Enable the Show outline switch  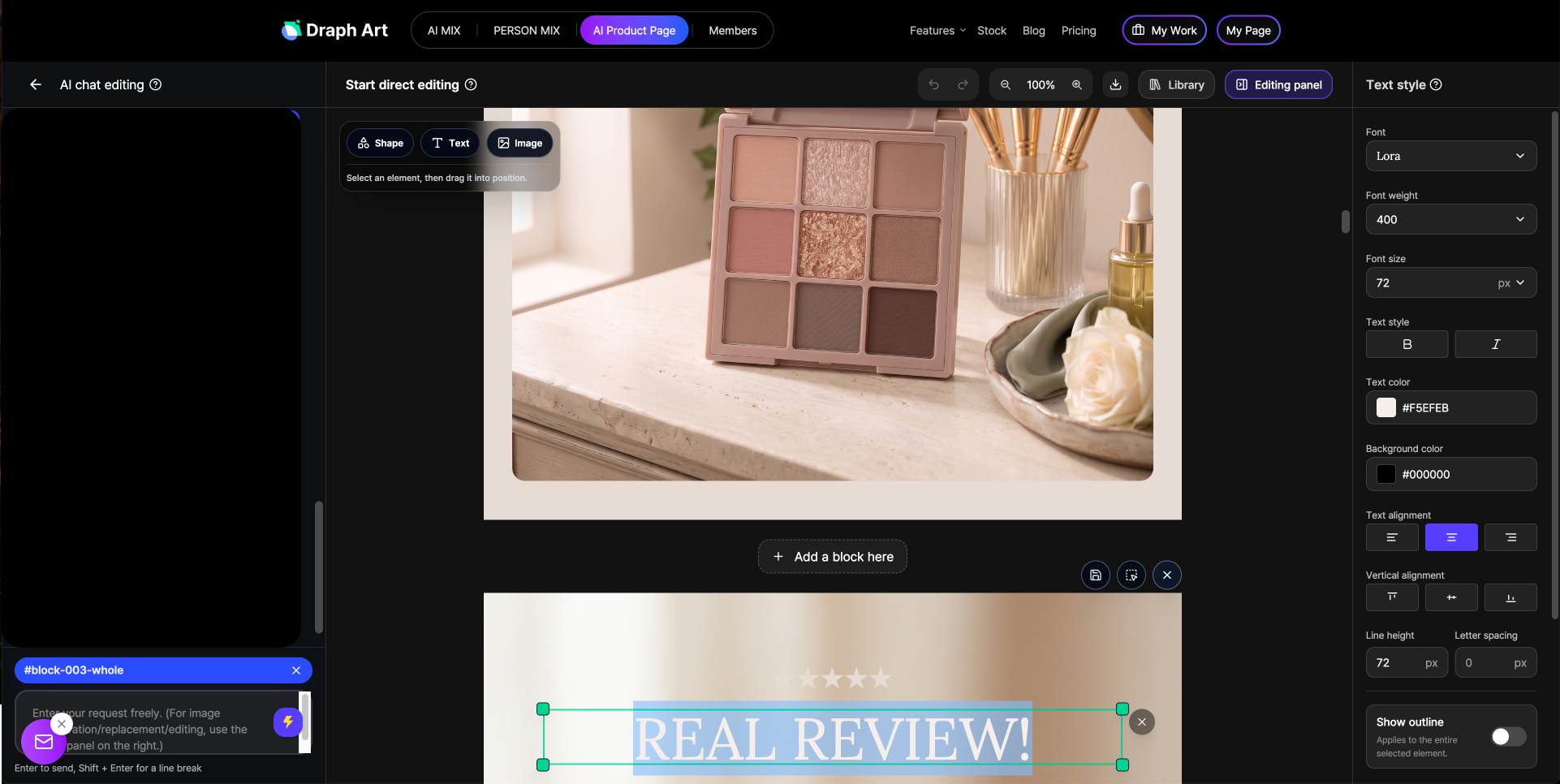coord(1509,736)
